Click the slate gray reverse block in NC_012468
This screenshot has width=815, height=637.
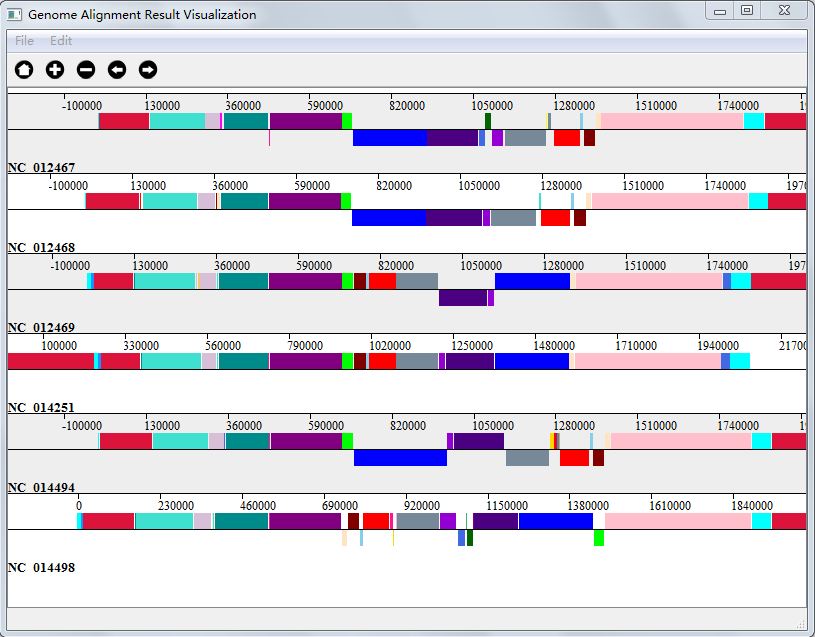point(514,218)
